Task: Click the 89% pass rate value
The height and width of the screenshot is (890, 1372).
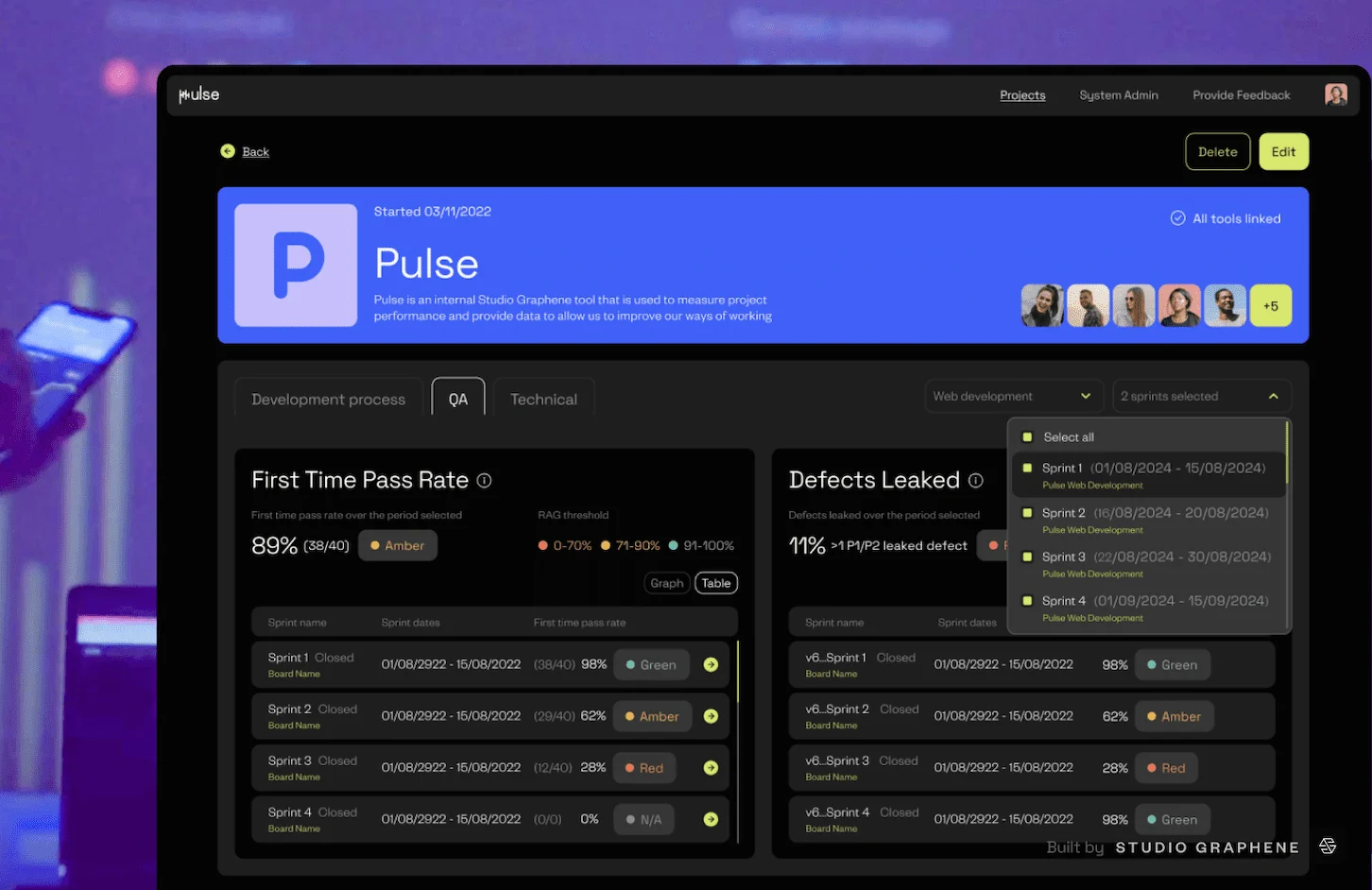Action: [x=274, y=546]
